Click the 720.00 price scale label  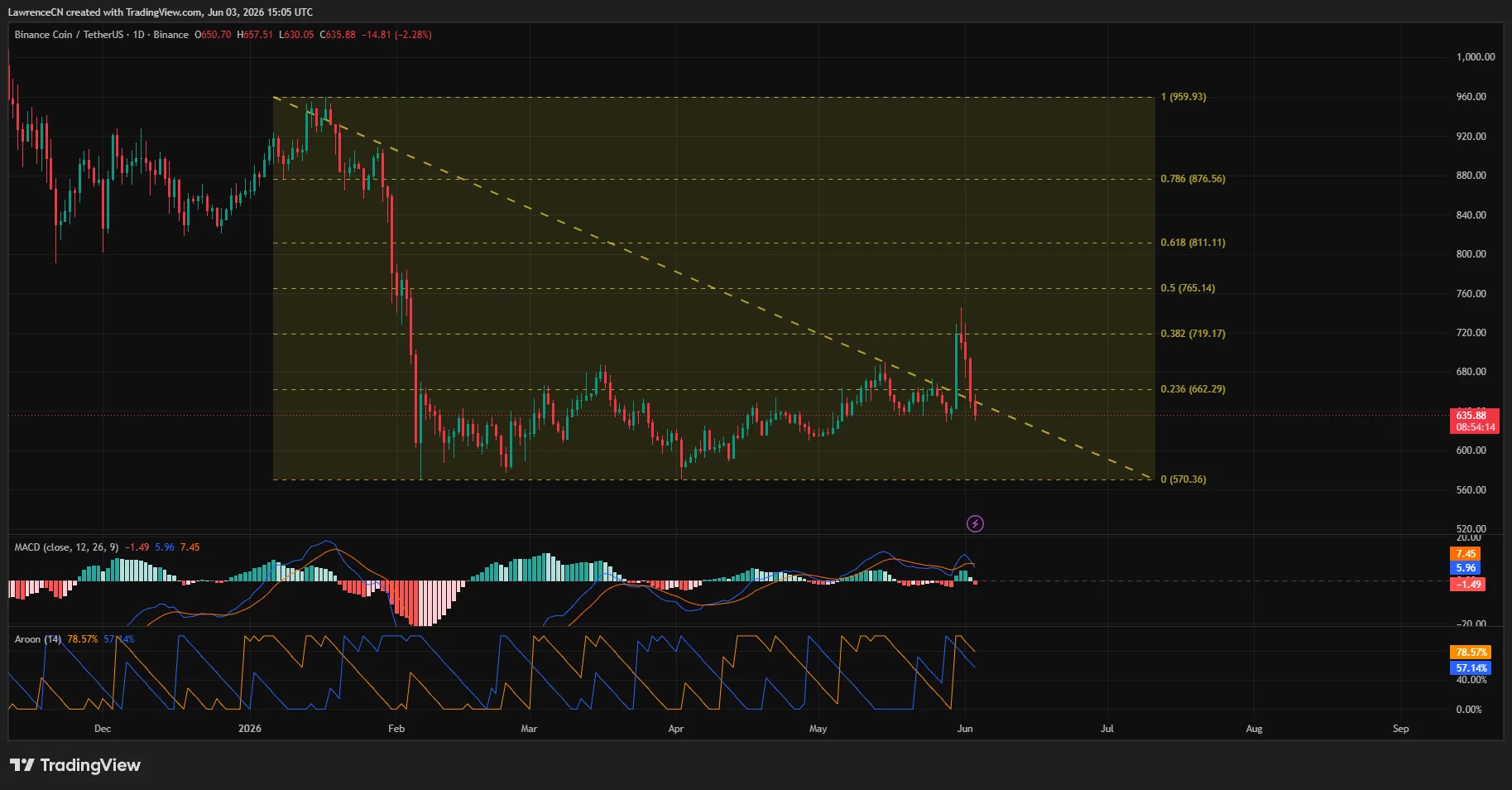1471,333
